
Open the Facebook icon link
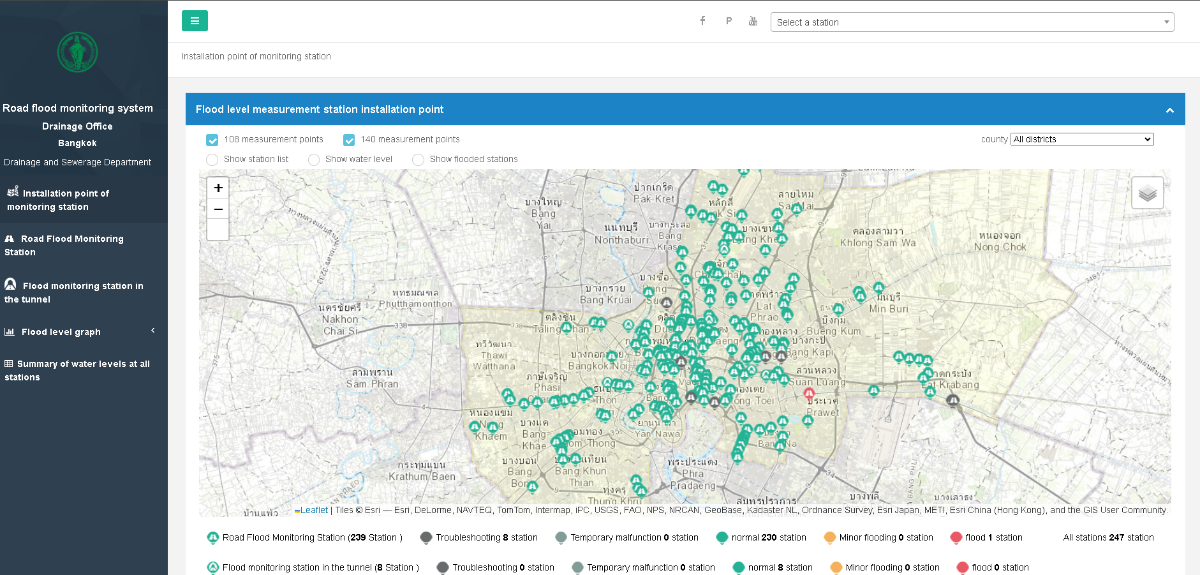pyautogui.click(x=703, y=21)
